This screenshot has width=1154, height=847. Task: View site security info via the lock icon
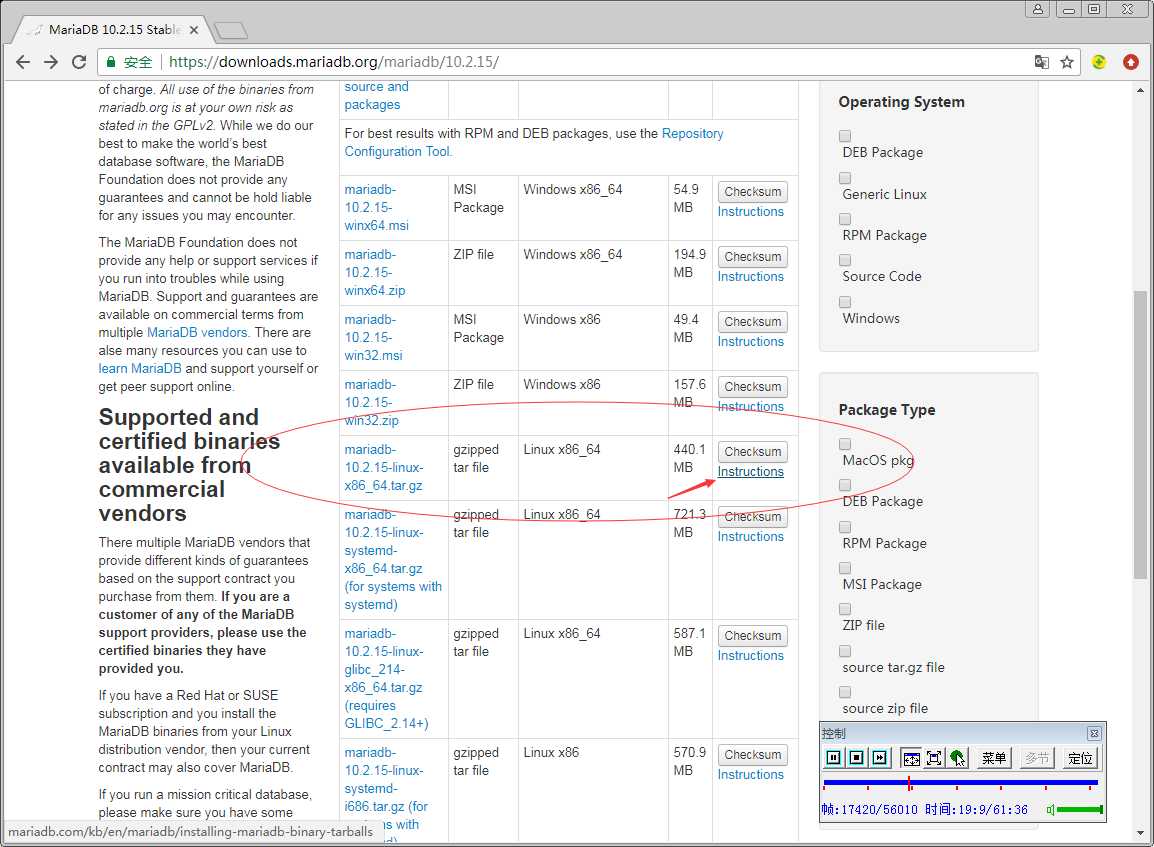coord(110,62)
